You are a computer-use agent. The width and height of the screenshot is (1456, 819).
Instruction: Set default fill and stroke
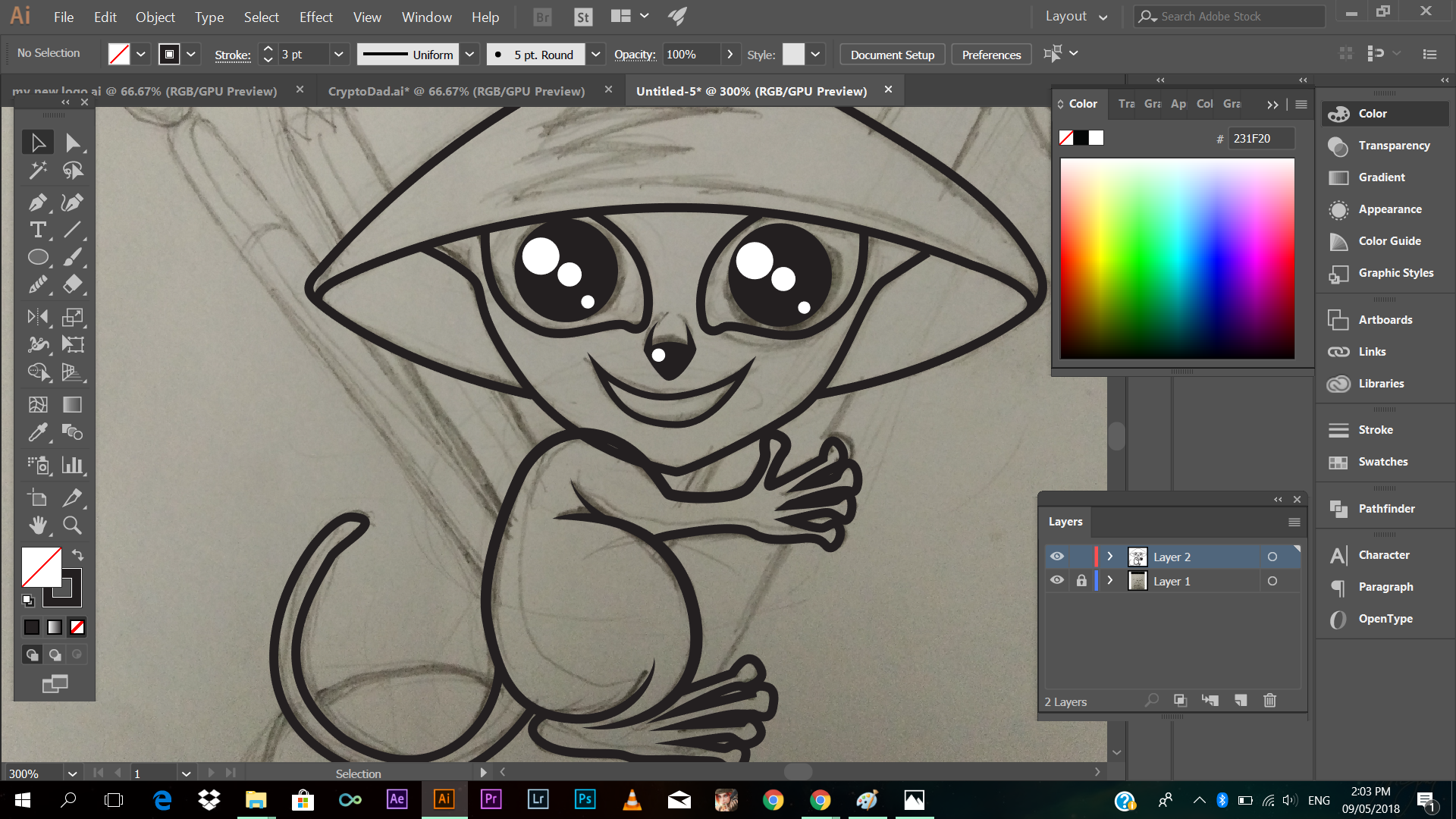[28, 601]
